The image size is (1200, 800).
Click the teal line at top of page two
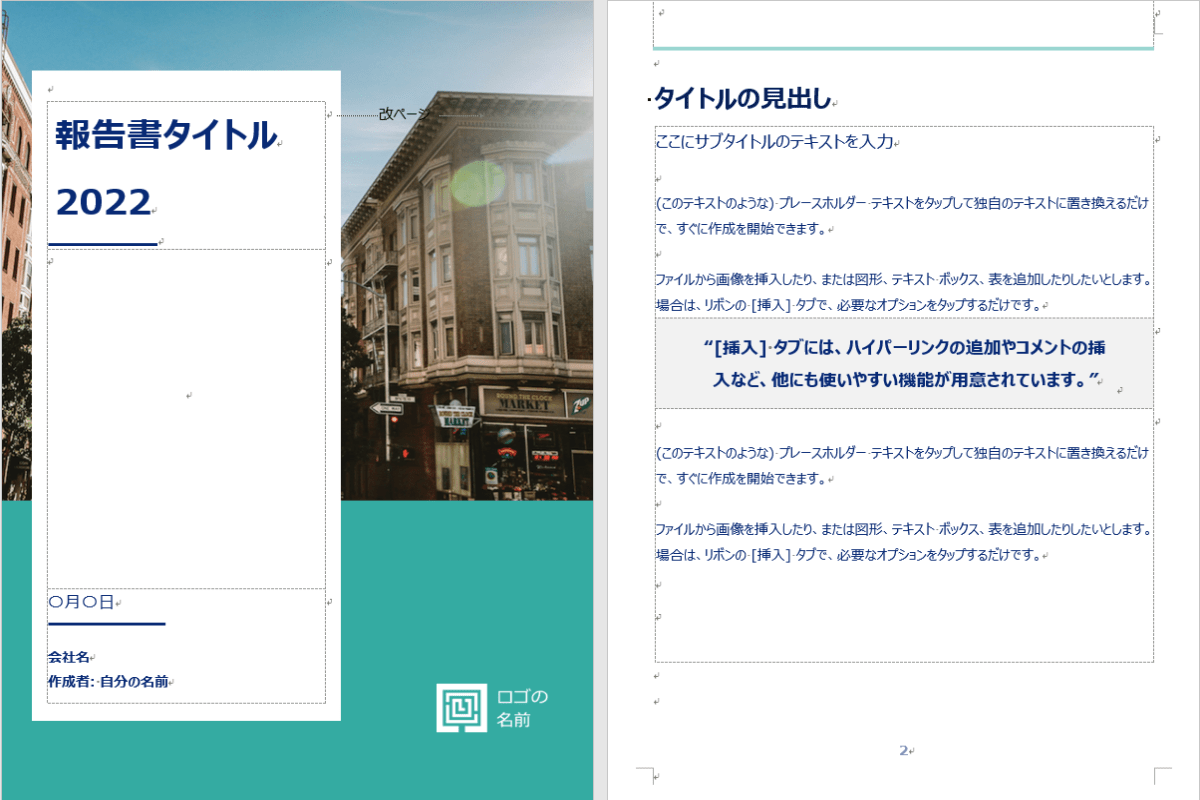click(902, 47)
